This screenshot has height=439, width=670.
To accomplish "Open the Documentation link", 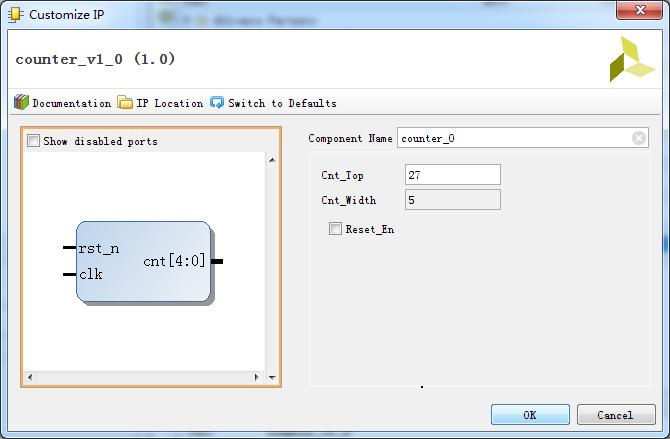I will 71,103.
